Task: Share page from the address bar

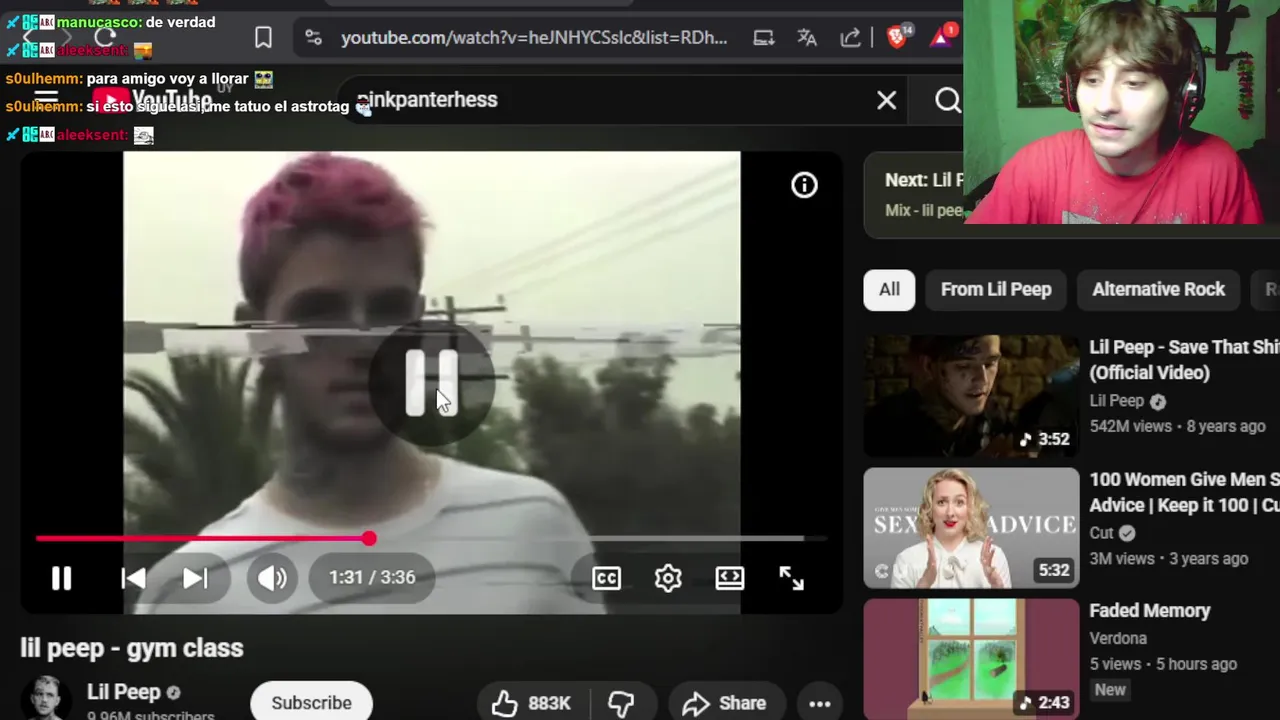Action: (850, 38)
